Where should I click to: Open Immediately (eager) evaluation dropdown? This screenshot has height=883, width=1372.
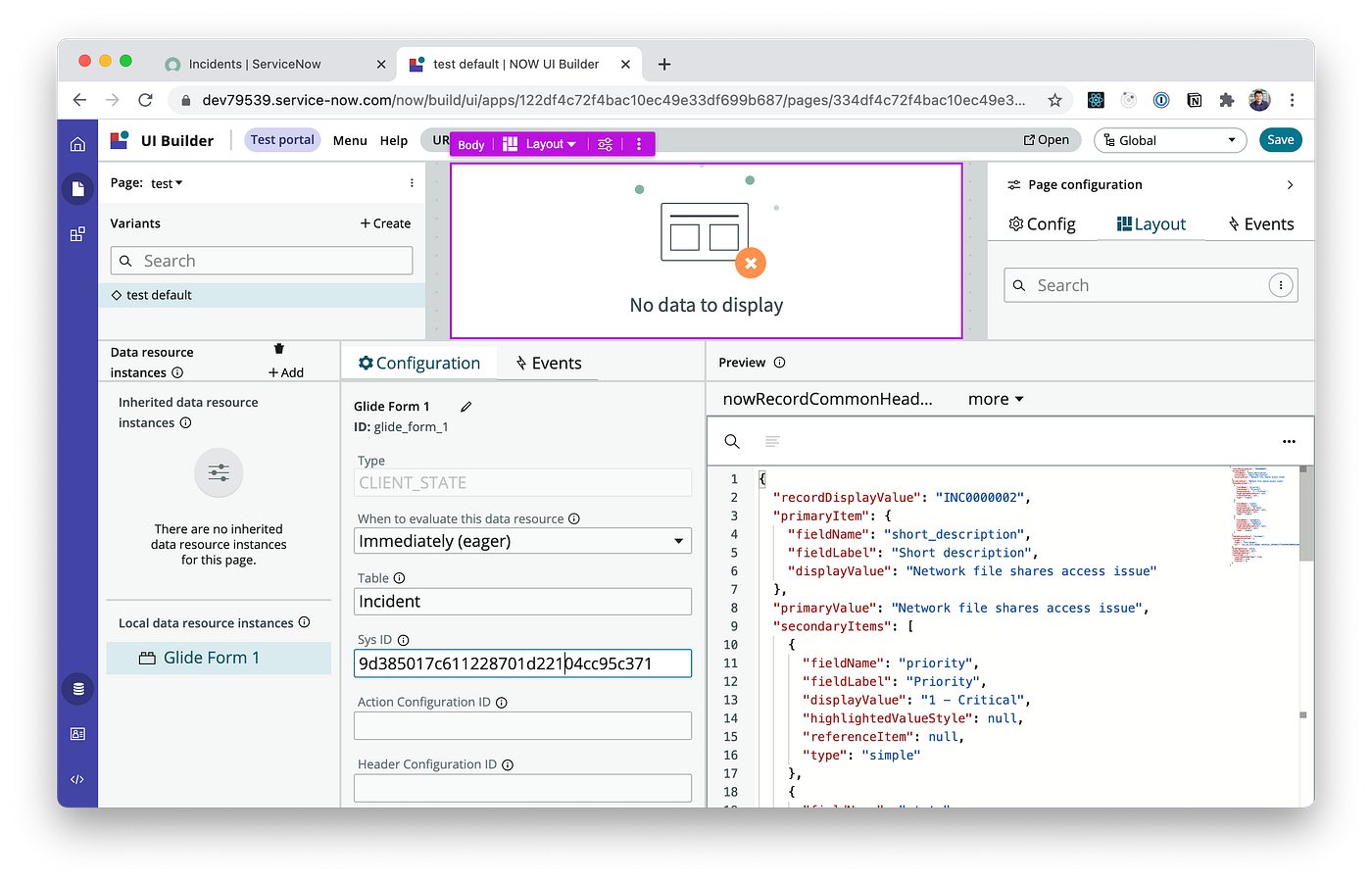(x=522, y=541)
